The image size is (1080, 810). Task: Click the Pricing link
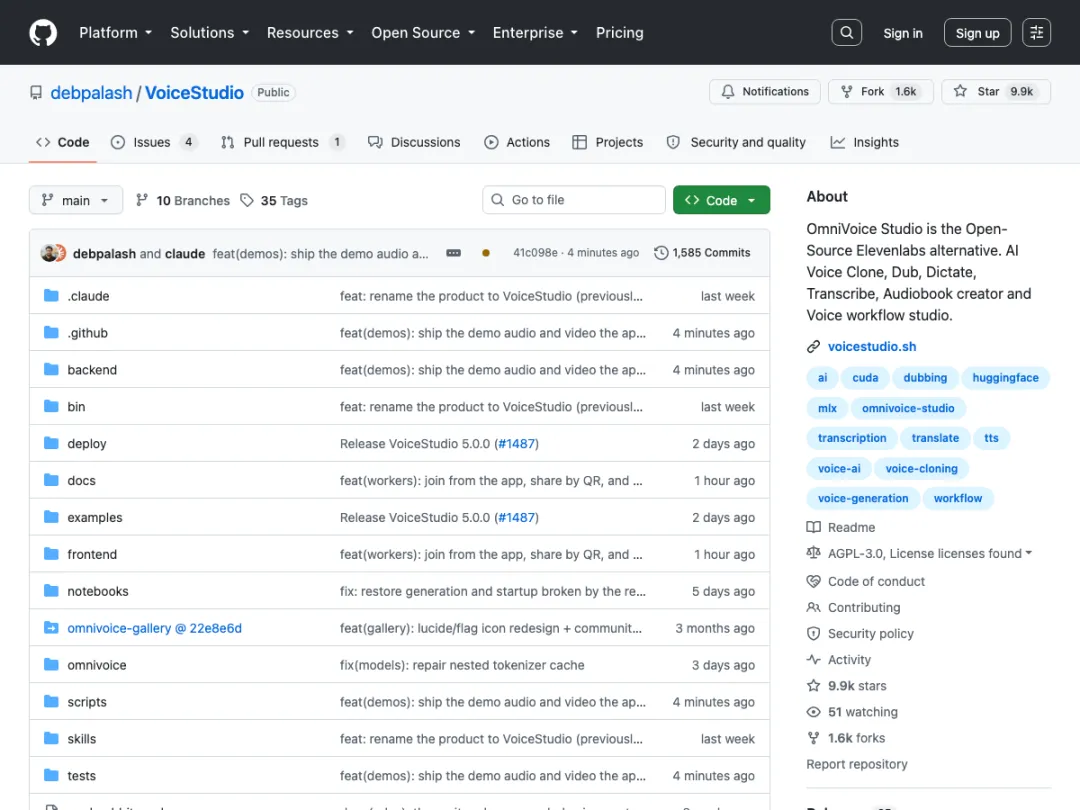coord(619,32)
